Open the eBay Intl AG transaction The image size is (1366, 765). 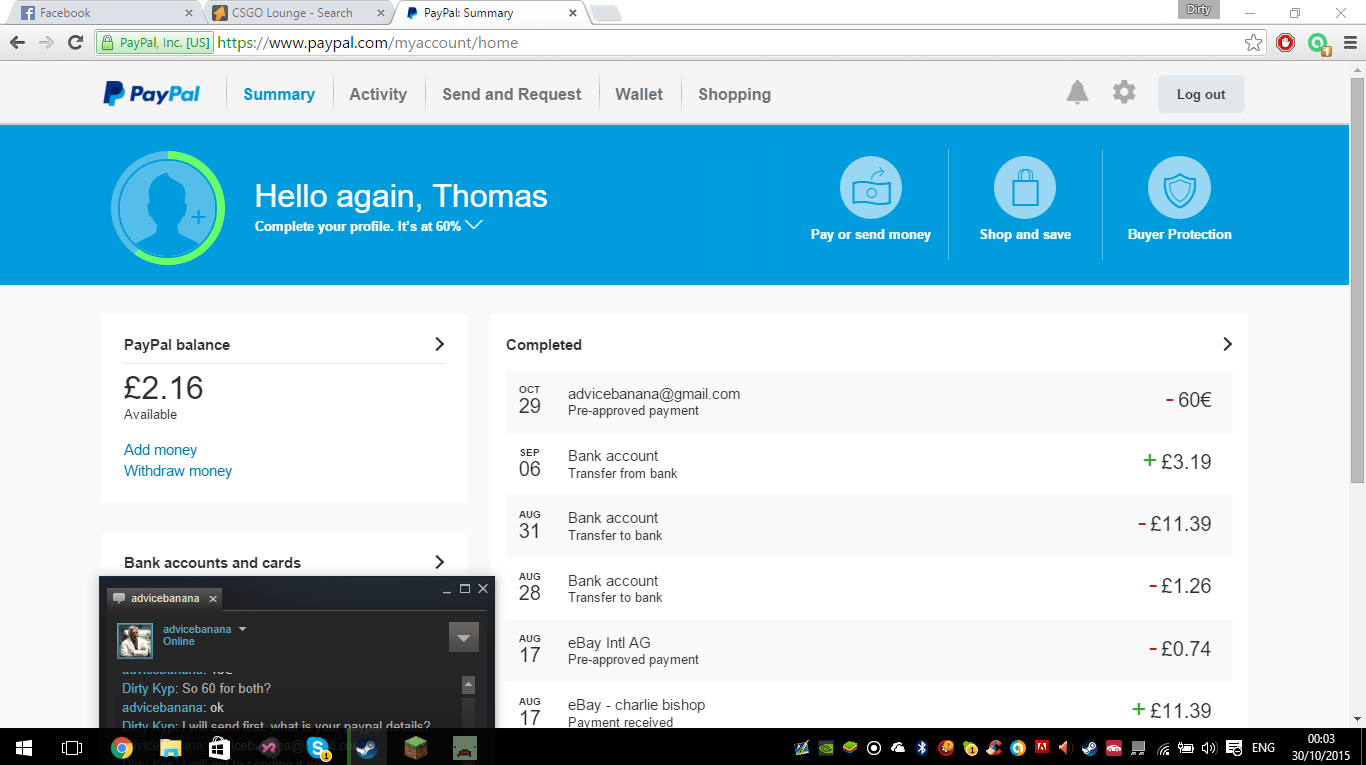[869, 650]
